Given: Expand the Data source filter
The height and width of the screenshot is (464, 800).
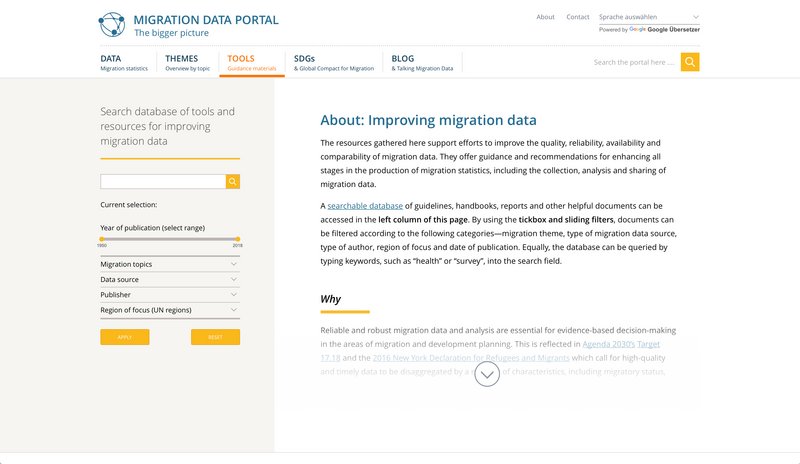Looking at the screenshot, I should click(170, 280).
